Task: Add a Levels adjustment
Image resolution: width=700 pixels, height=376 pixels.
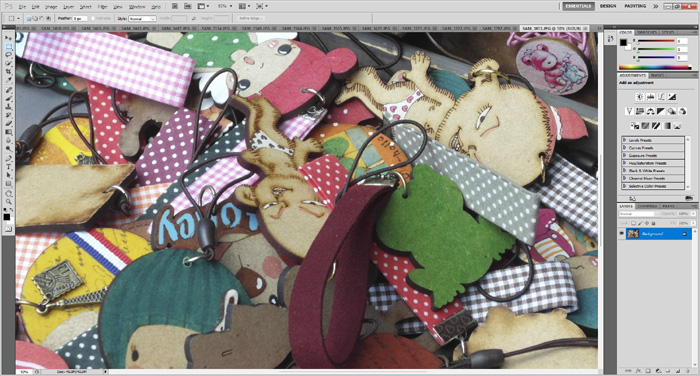Action: 650,96
